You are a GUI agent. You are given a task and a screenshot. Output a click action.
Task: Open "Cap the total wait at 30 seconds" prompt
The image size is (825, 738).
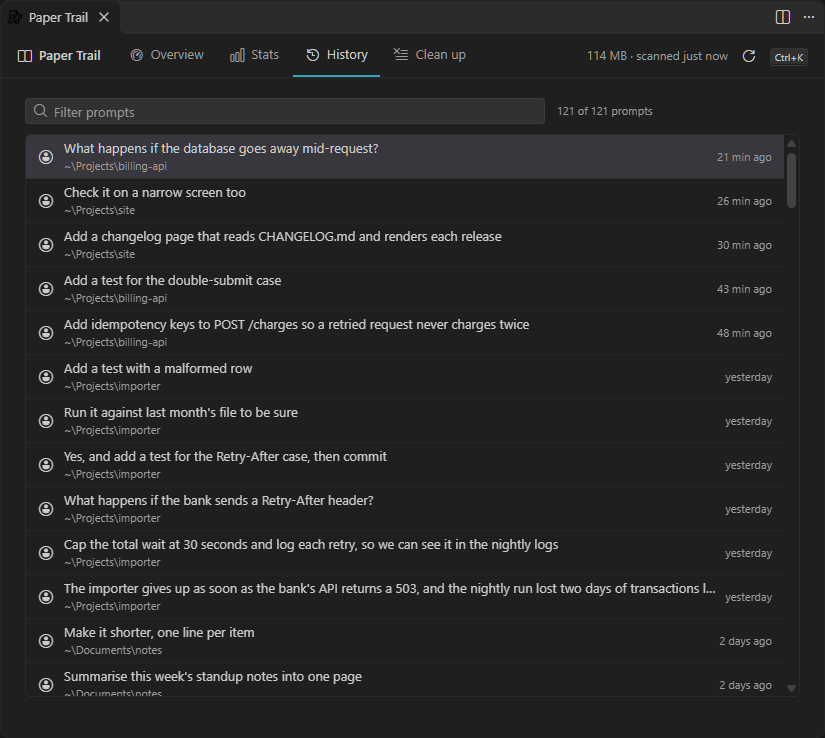point(405,553)
